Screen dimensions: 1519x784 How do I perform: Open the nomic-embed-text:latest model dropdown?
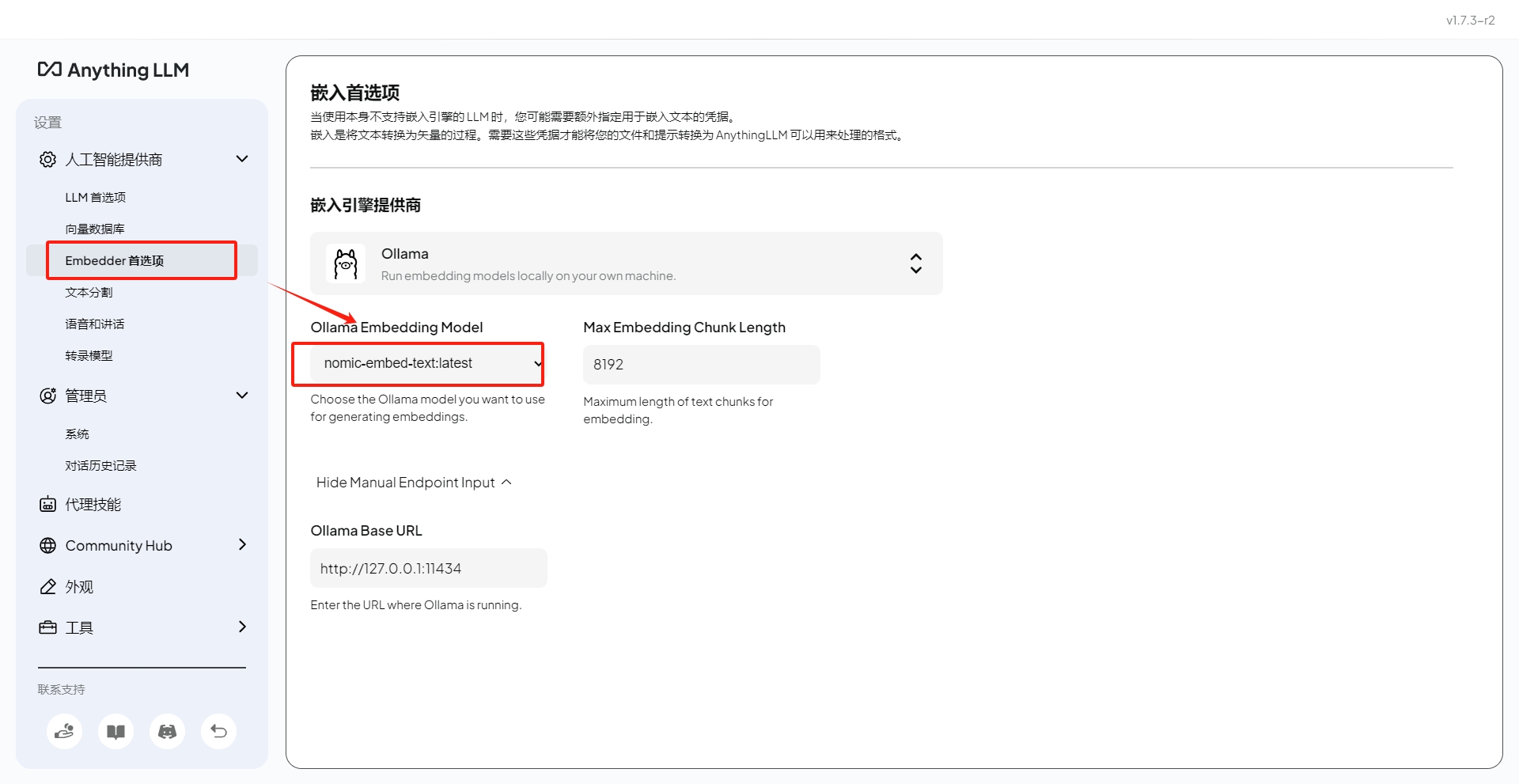427,363
